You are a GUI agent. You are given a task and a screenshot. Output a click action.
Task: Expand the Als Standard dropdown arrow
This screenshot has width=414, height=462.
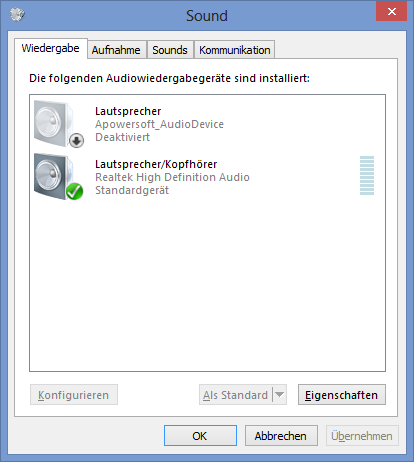click(x=280, y=395)
